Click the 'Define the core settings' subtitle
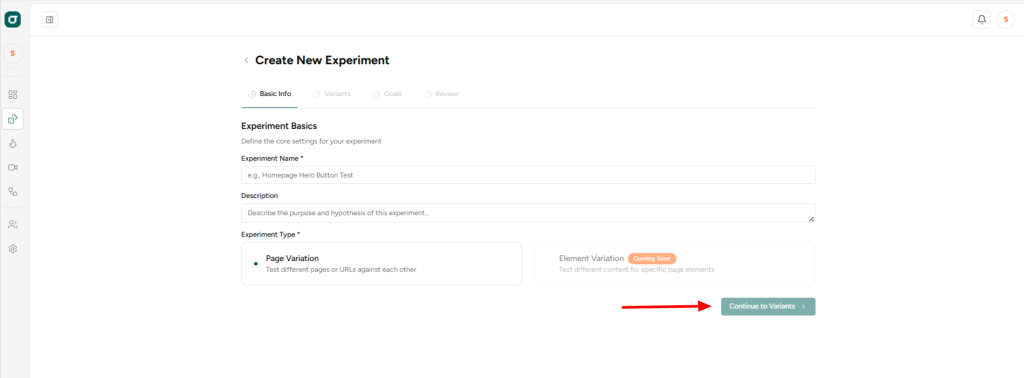 (x=312, y=141)
